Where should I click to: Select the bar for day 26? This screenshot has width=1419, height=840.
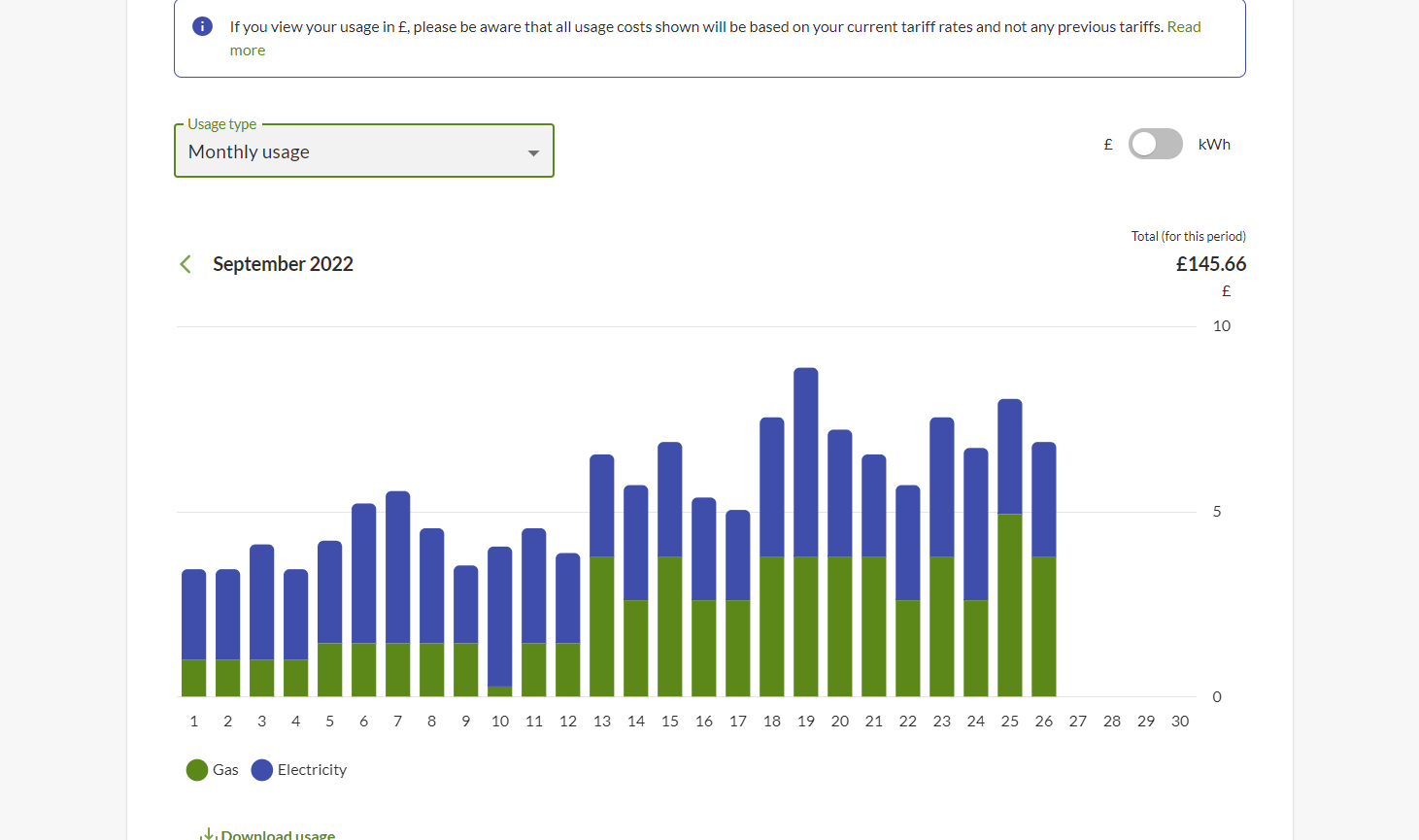tap(1043, 569)
